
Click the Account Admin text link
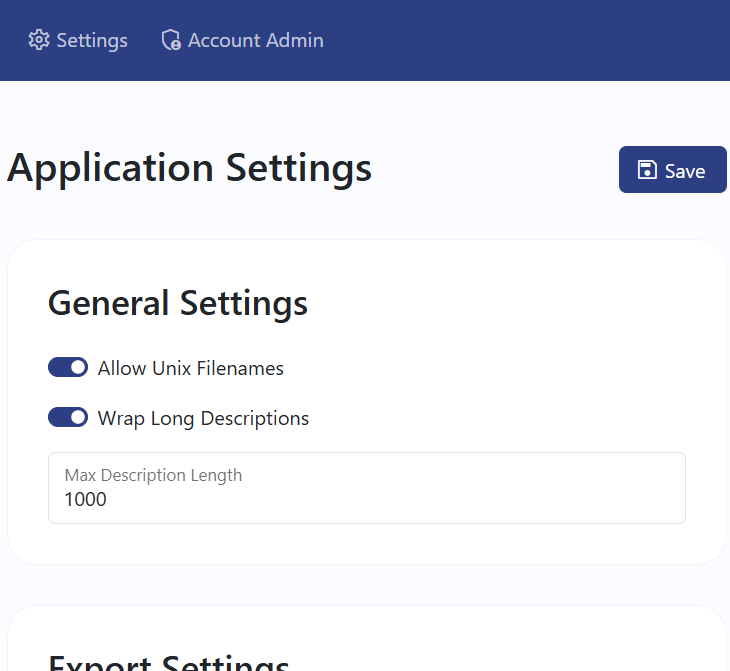pos(255,40)
